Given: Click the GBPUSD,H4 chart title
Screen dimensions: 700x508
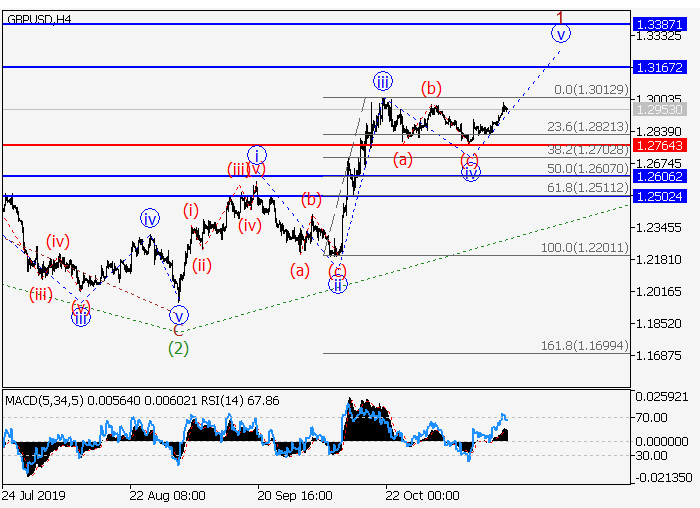Looking at the screenshot, I should pyautogui.click(x=38, y=19).
